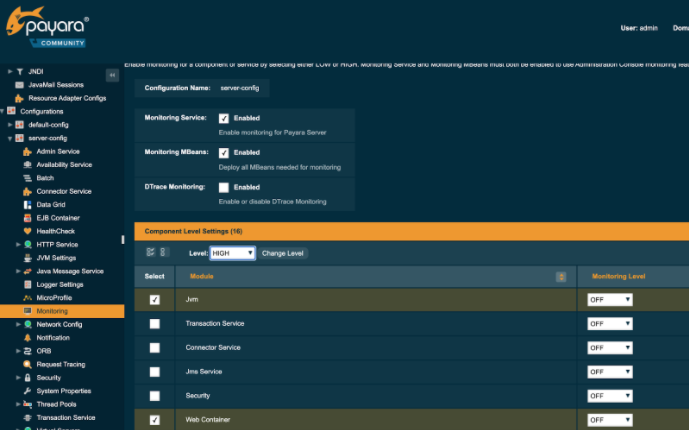Uncheck the Web Container row checkbox
This screenshot has height=430, width=689.
tap(154, 420)
